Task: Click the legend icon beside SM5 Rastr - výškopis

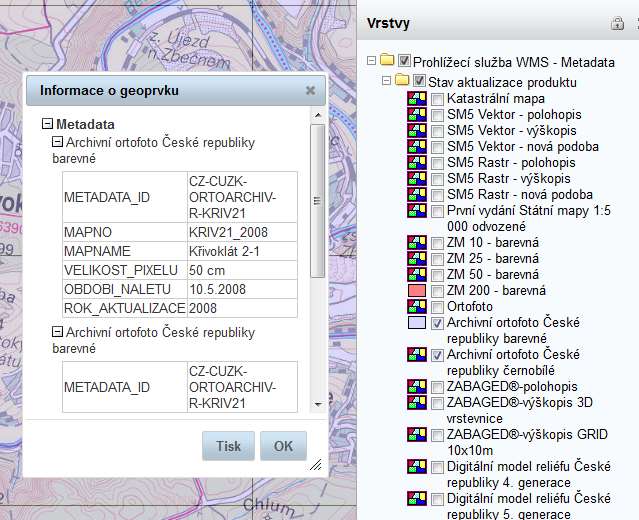Action: click(x=416, y=178)
